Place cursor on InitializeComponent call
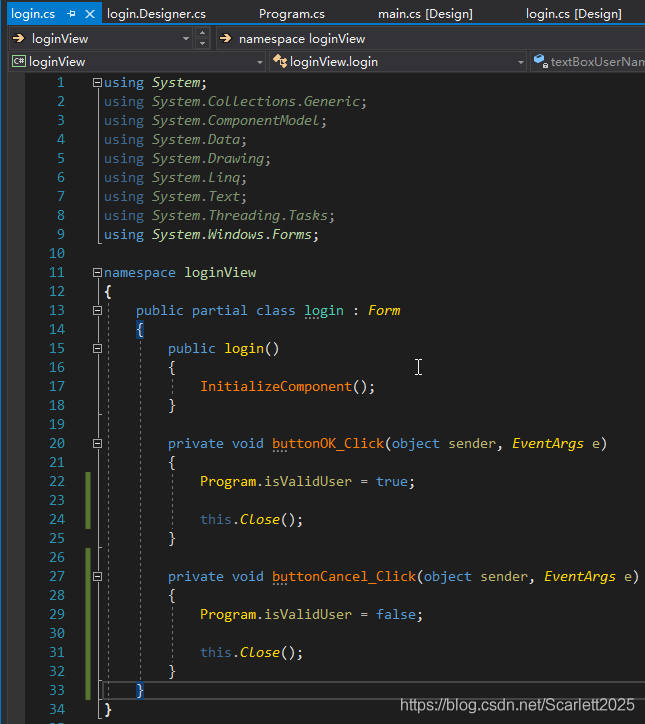Image resolution: width=645 pixels, height=724 pixels. point(275,387)
